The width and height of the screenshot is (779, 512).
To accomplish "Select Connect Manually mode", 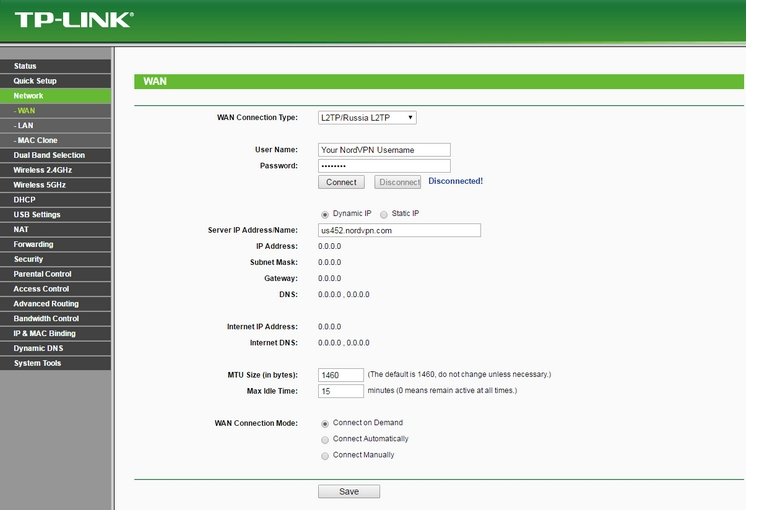I will (325, 456).
